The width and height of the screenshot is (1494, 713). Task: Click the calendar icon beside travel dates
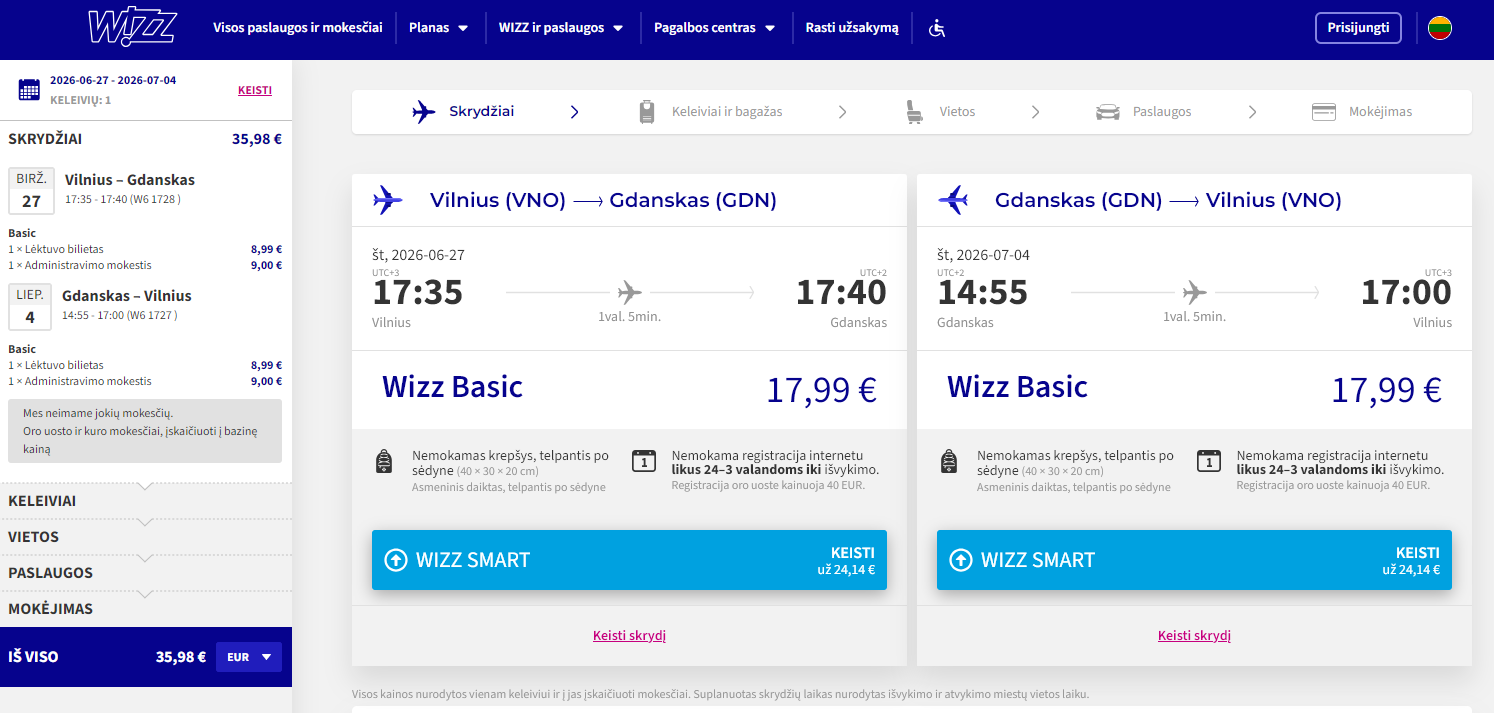[29, 89]
